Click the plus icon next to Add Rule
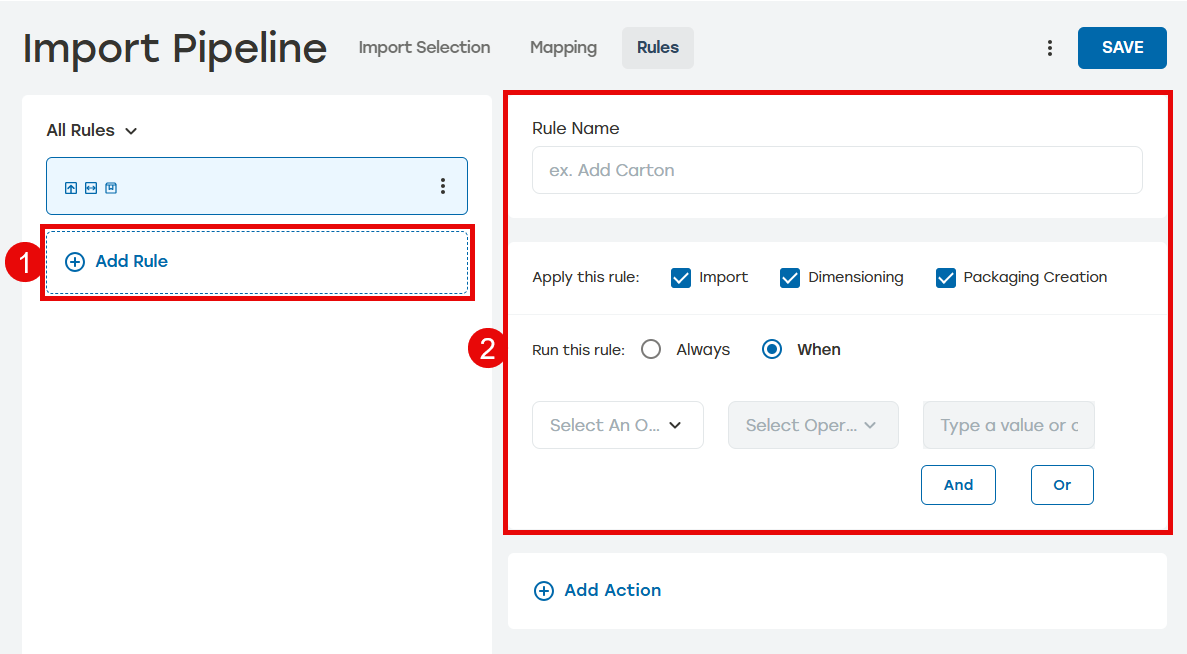The width and height of the screenshot is (1187, 654). tap(75, 262)
